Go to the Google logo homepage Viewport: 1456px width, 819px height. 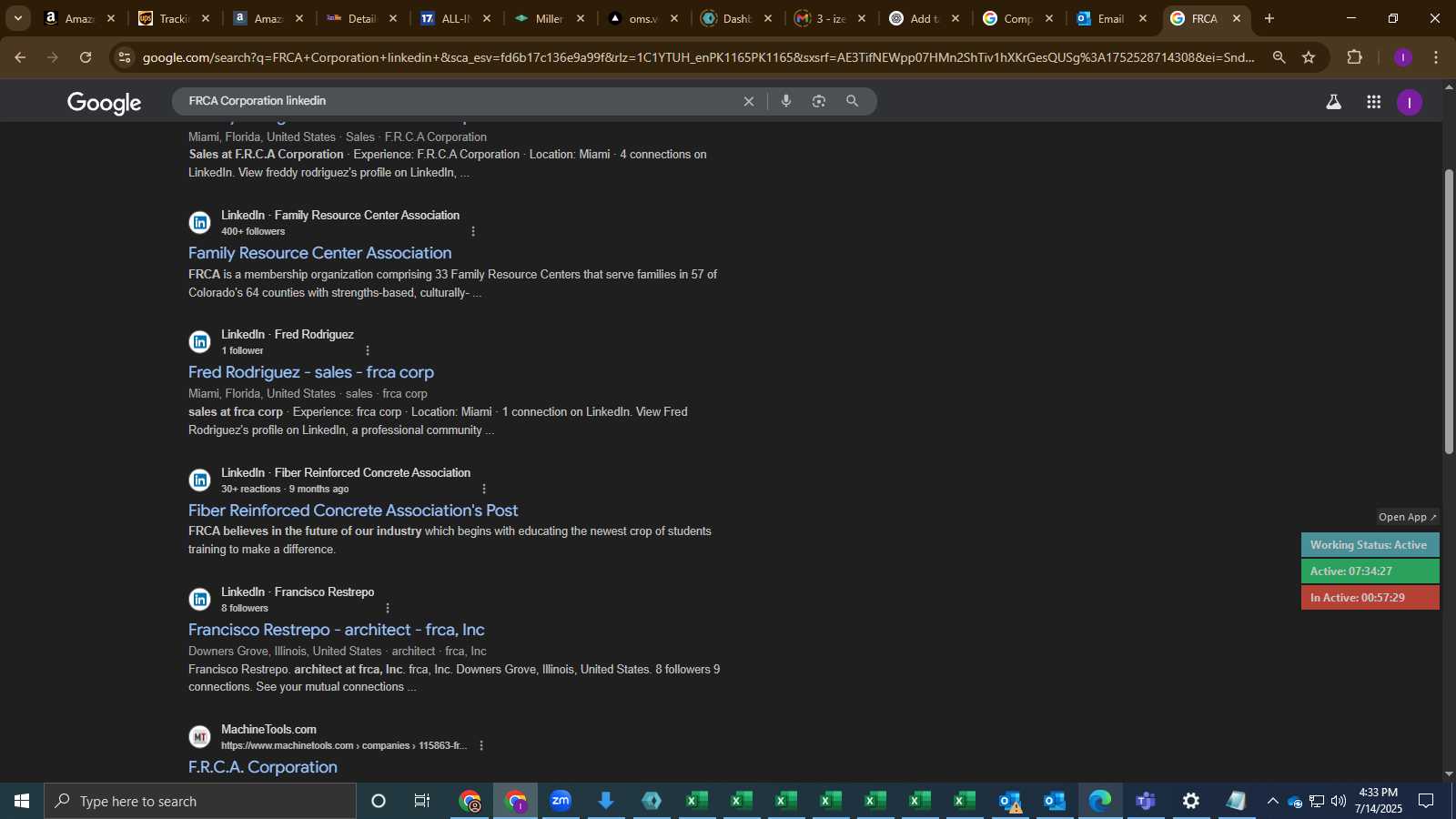tap(104, 103)
